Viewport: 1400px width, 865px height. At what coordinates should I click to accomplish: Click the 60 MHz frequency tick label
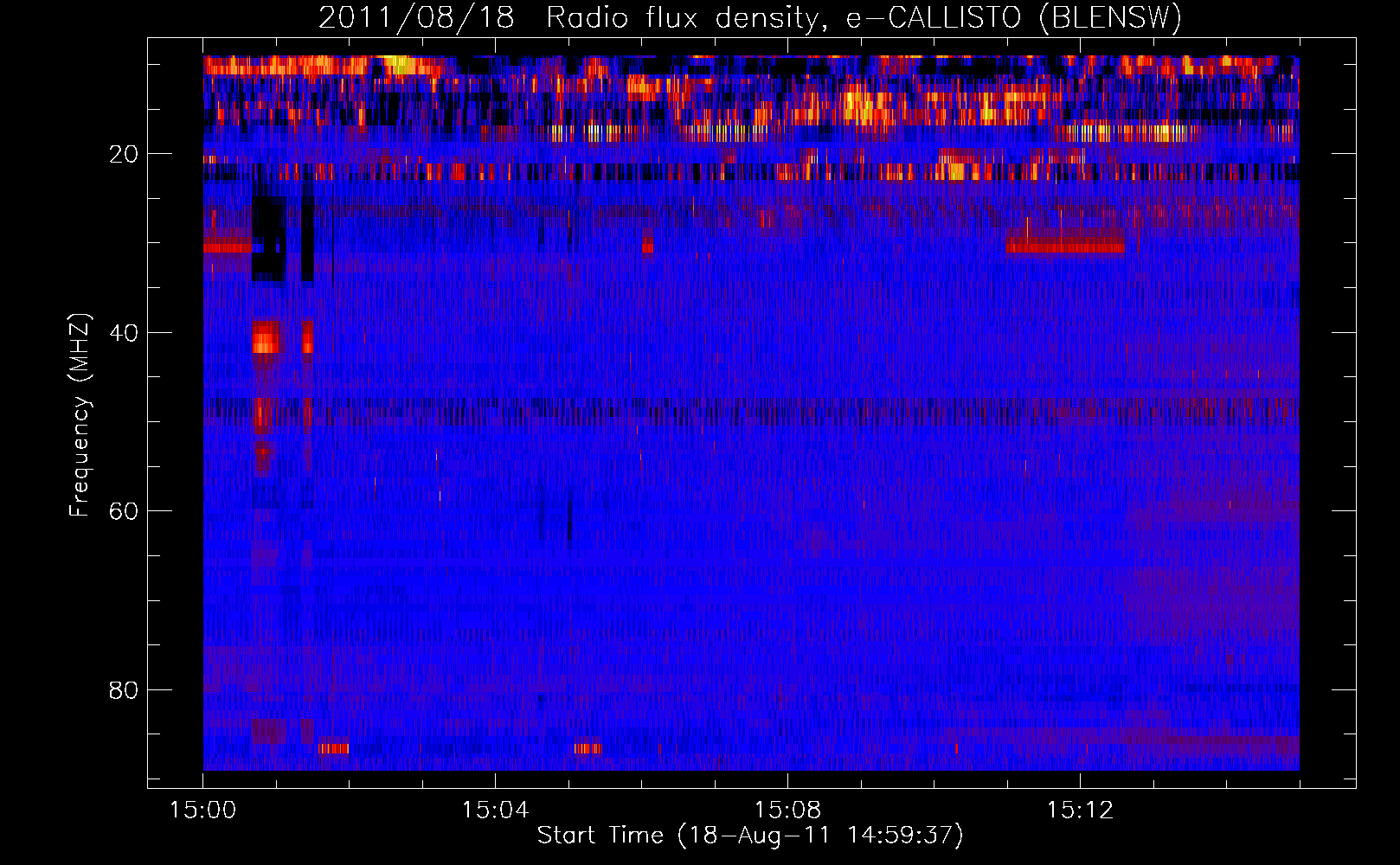pyautogui.click(x=124, y=511)
